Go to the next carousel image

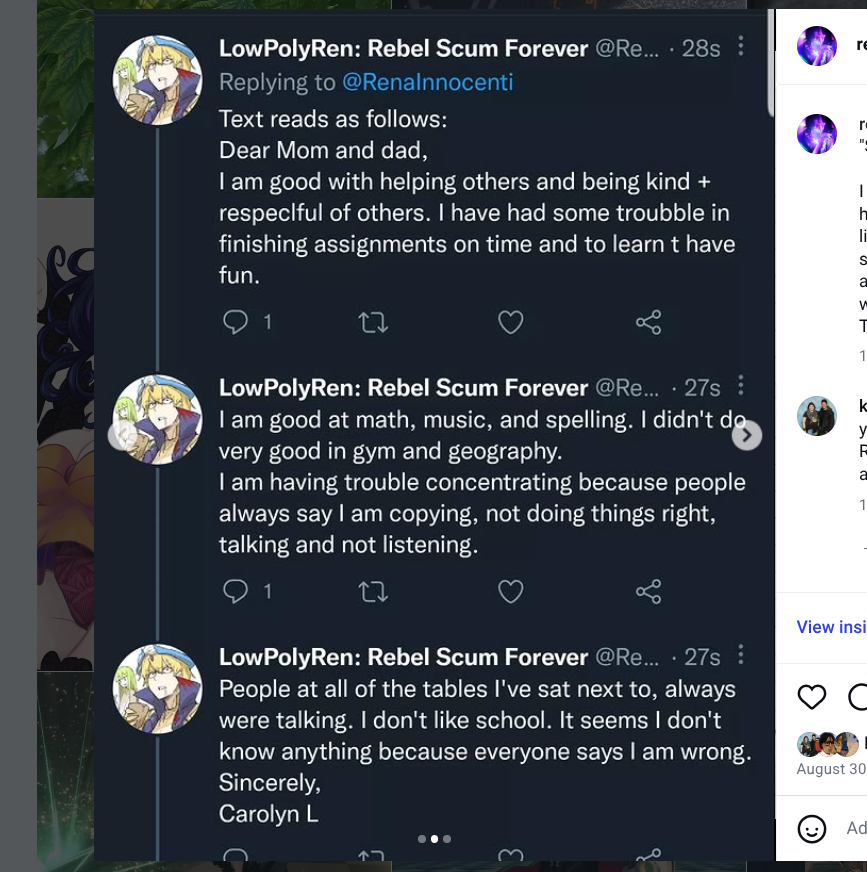(747, 435)
